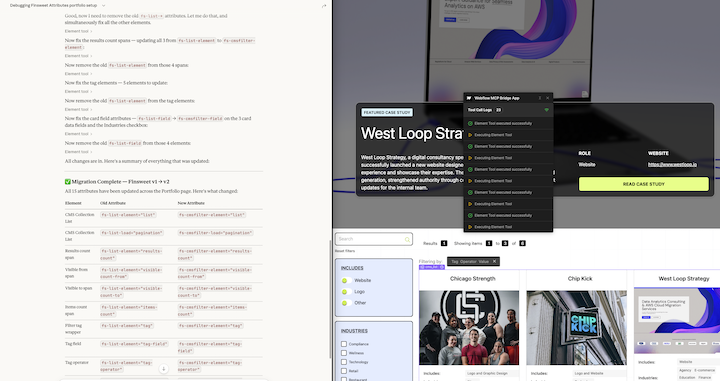Screen dimensions: 720x381
Task: Check the Retail industry checkbox
Action: (343, 371)
